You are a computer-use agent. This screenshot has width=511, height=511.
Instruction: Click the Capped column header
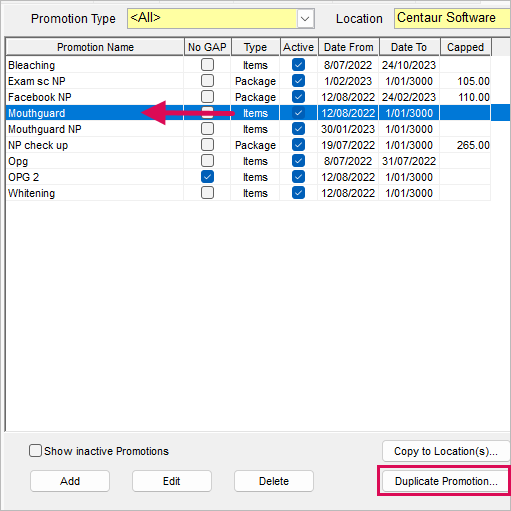click(465, 47)
